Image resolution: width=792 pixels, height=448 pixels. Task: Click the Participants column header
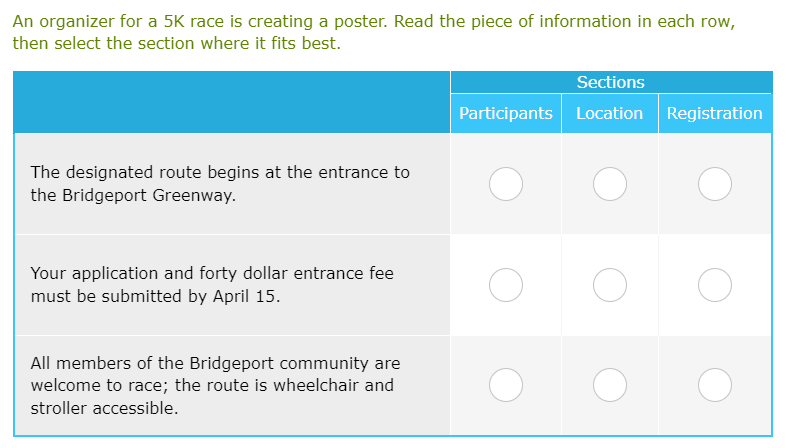(506, 114)
